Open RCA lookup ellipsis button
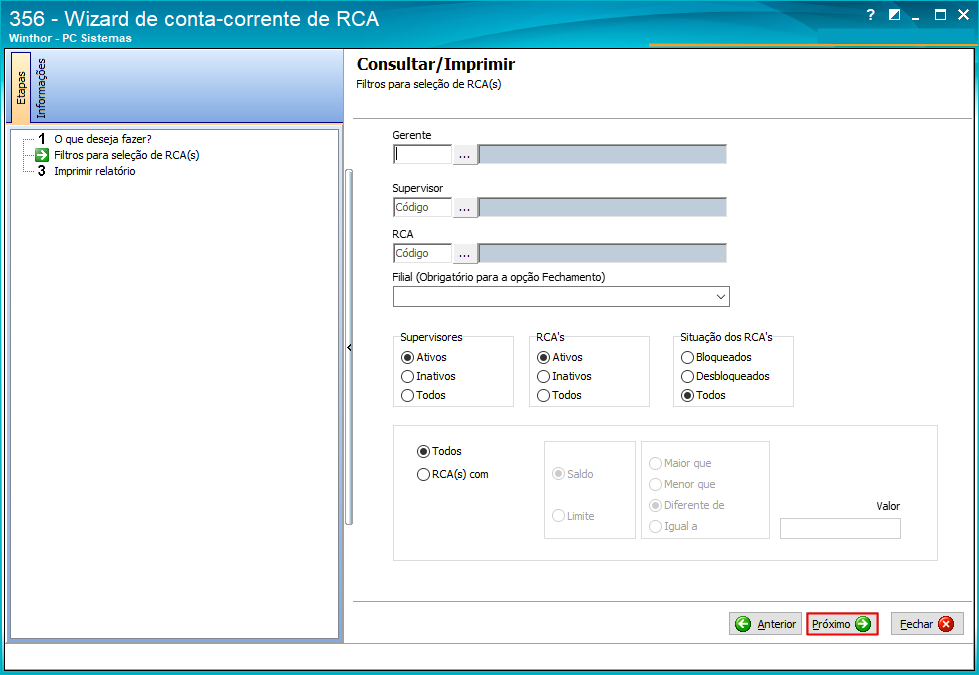Image resolution: width=979 pixels, height=675 pixels. (465, 254)
